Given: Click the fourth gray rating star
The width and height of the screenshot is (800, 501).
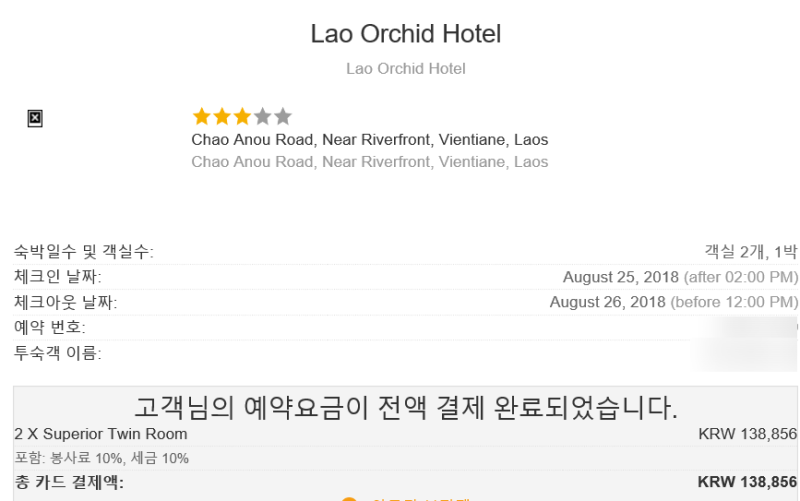Looking at the screenshot, I should pos(262,116).
